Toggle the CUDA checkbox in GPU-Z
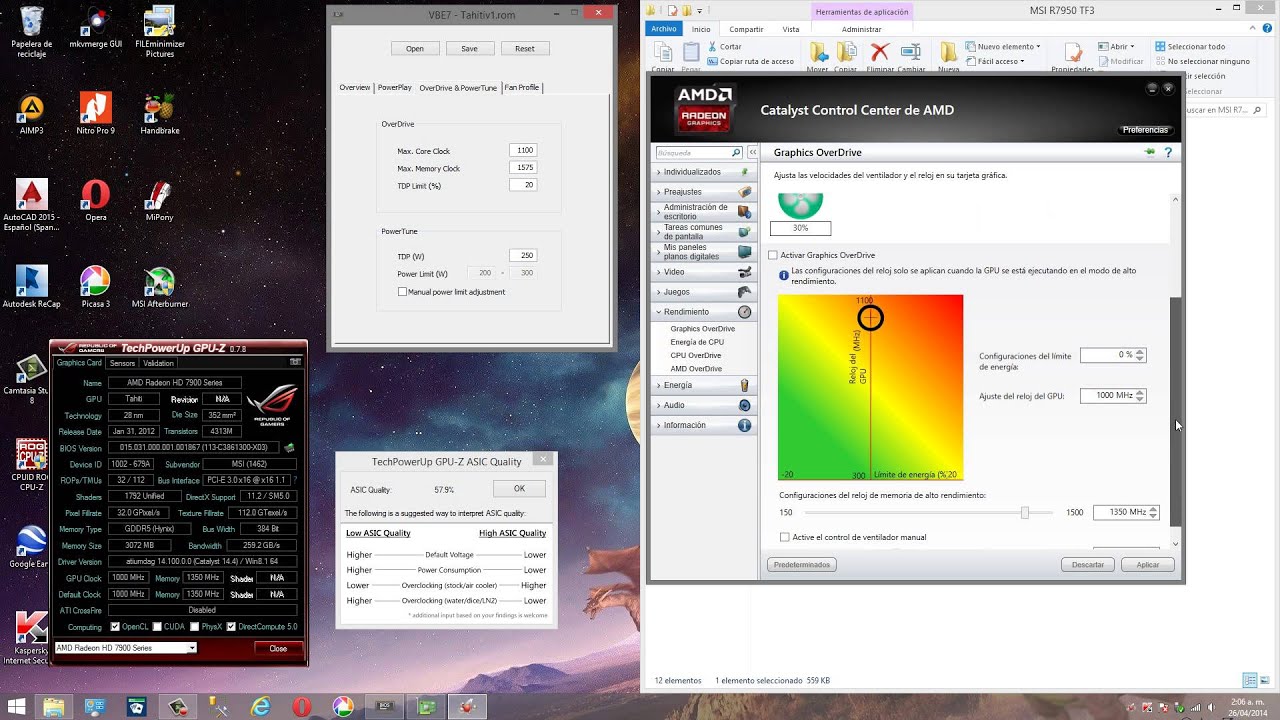 pyautogui.click(x=156, y=627)
